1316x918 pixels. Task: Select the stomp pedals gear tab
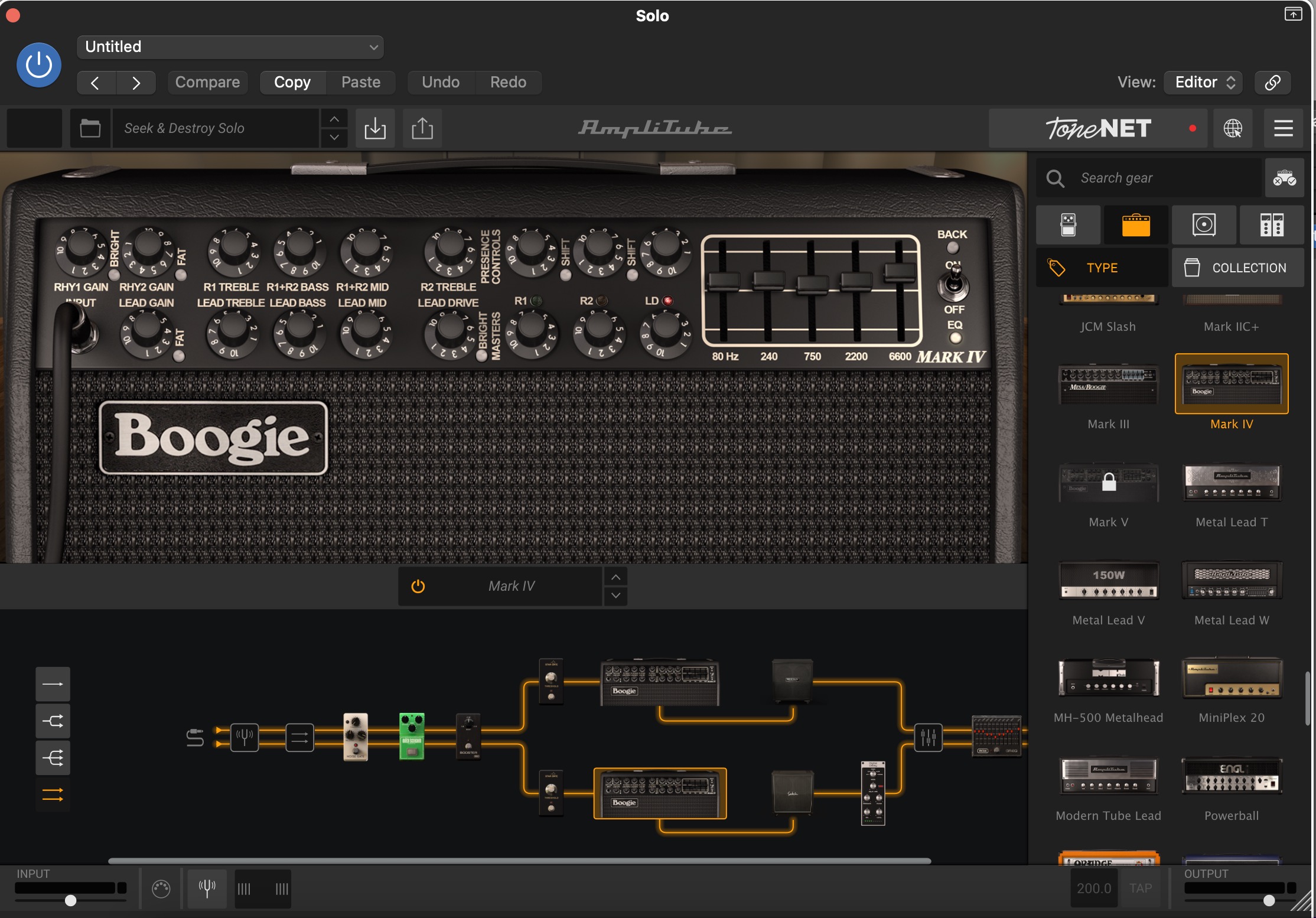click(x=1069, y=225)
